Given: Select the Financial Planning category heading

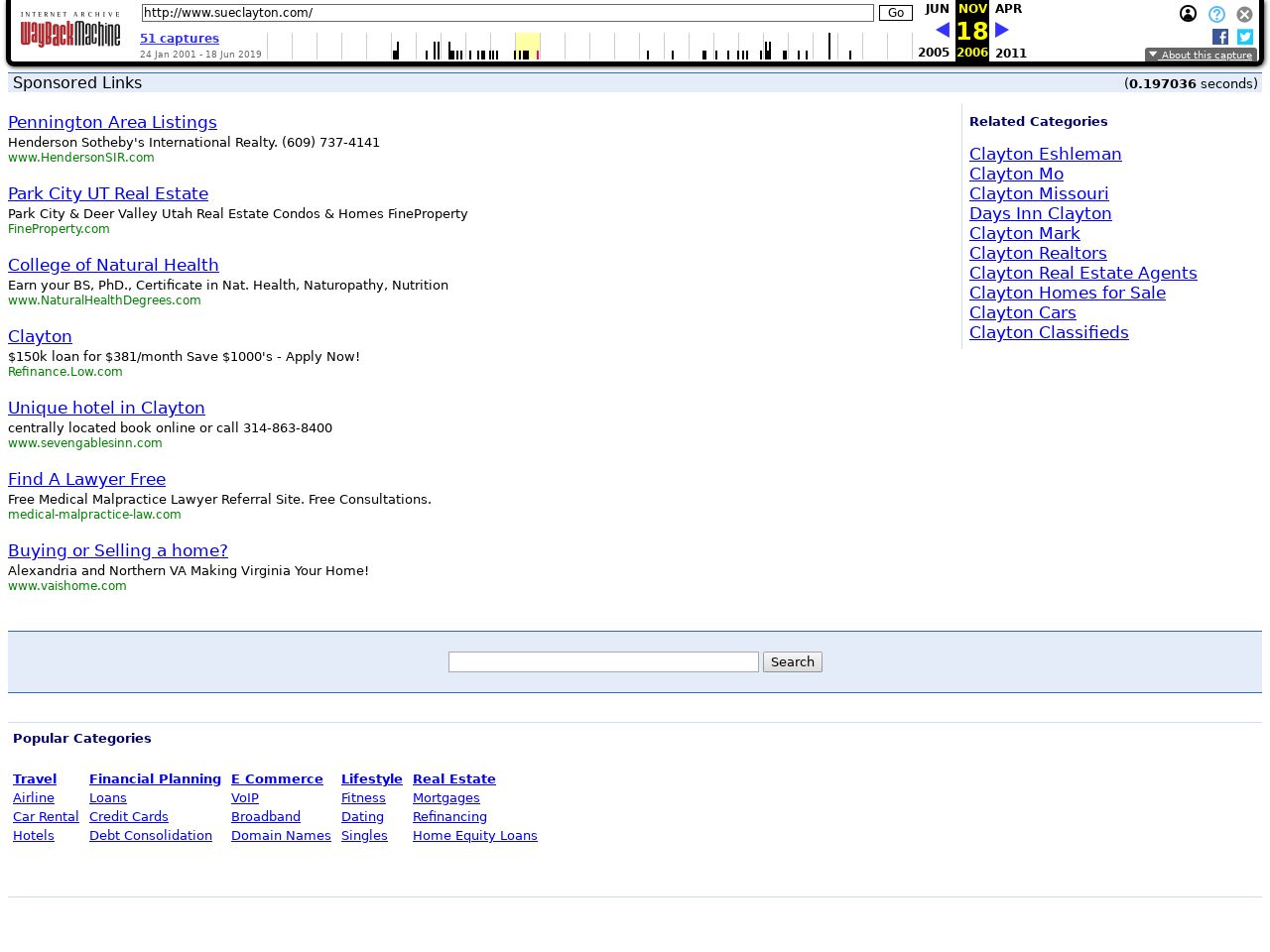Looking at the screenshot, I should point(155,778).
